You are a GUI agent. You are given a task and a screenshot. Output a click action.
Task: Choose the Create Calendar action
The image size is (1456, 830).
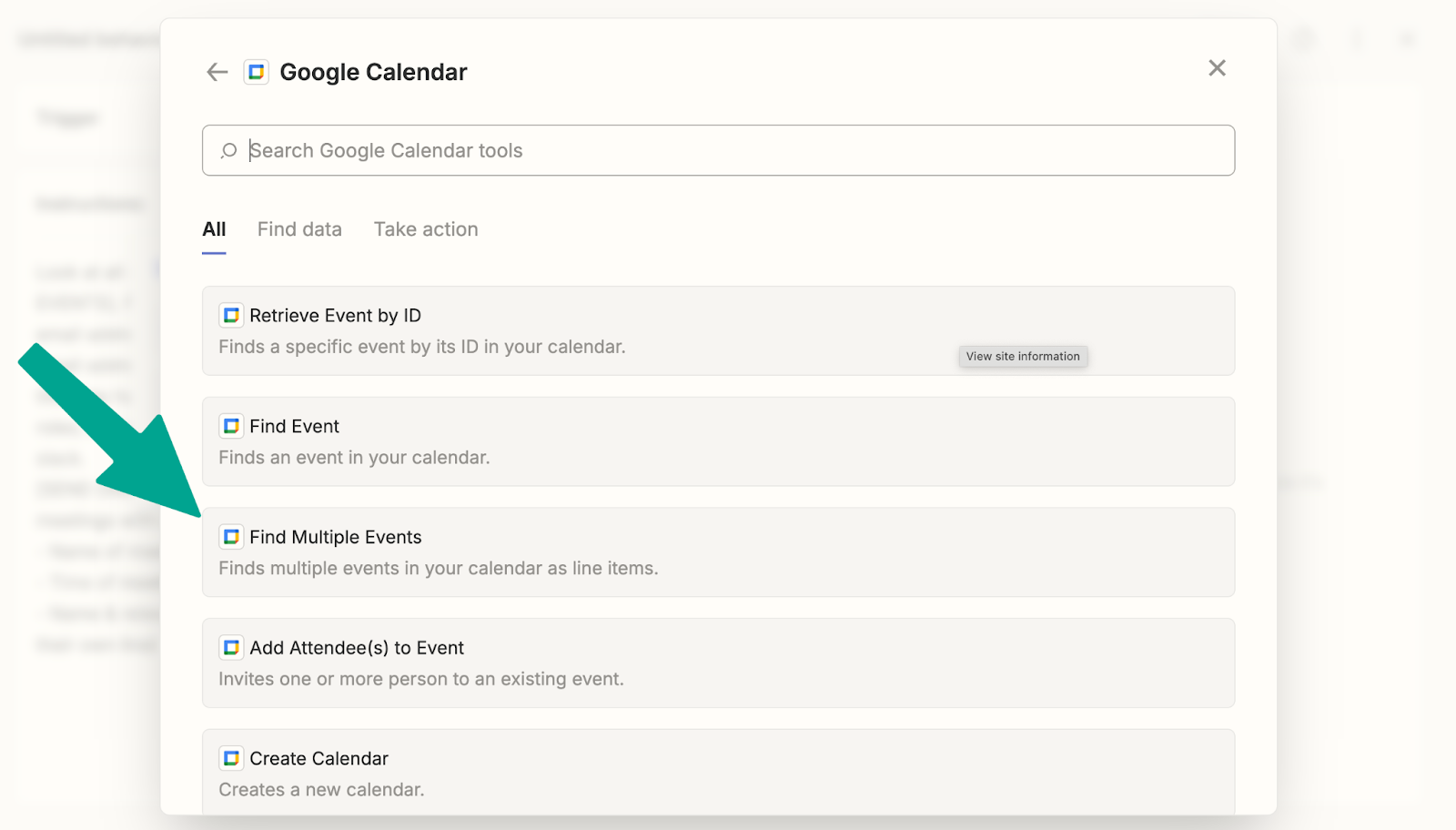[718, 772]
